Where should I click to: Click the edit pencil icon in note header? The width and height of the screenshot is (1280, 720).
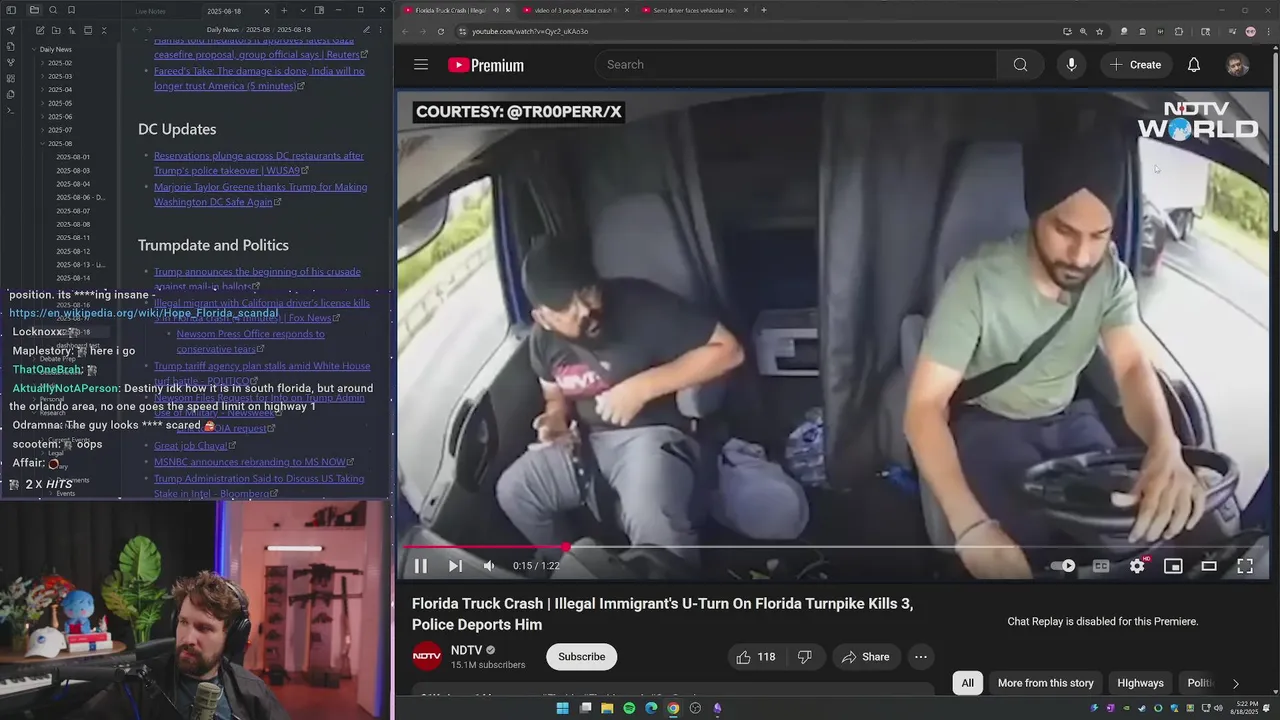tap(367, 30)
